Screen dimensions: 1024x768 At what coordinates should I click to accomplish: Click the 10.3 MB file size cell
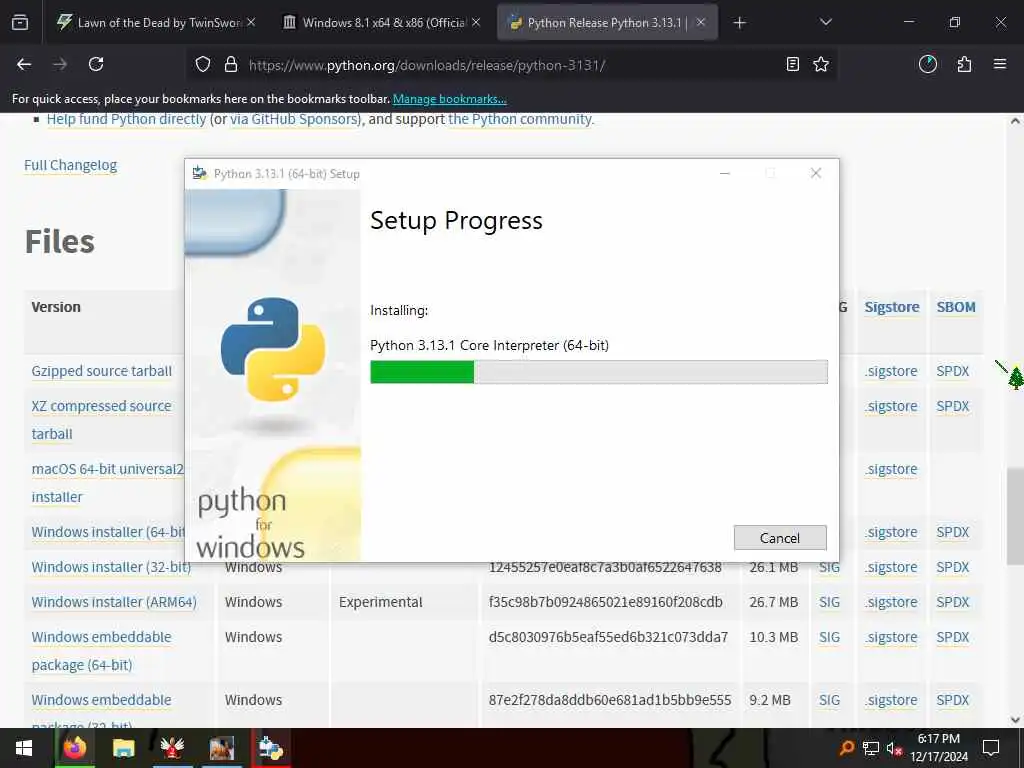[773, 637]
